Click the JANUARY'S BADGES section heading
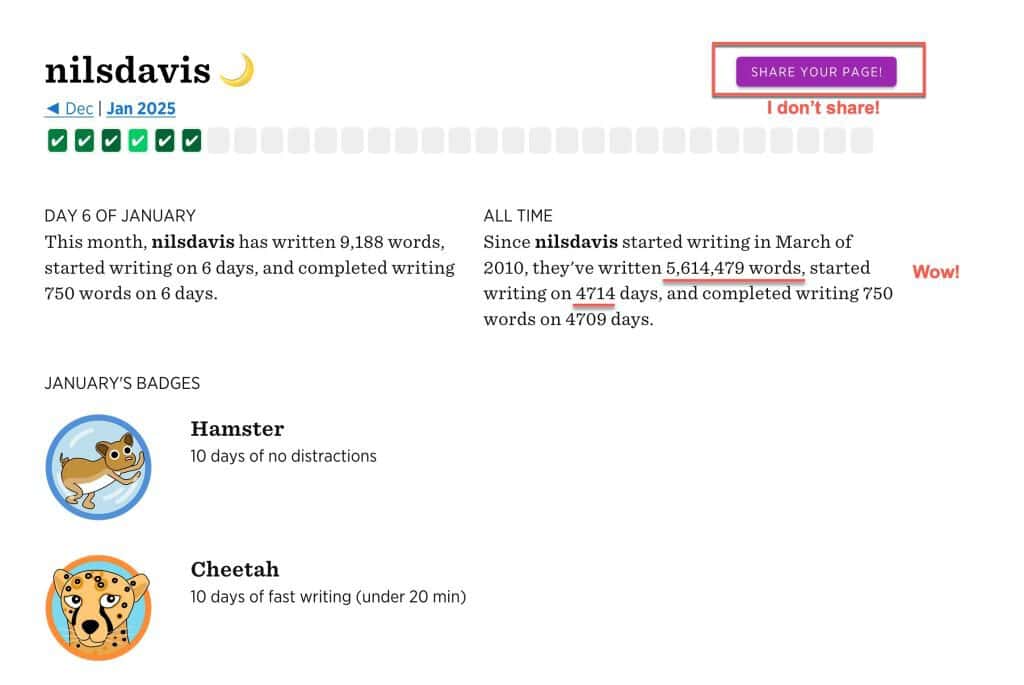The width and height of the screenshot is (1024, 685). click(122, 383)
